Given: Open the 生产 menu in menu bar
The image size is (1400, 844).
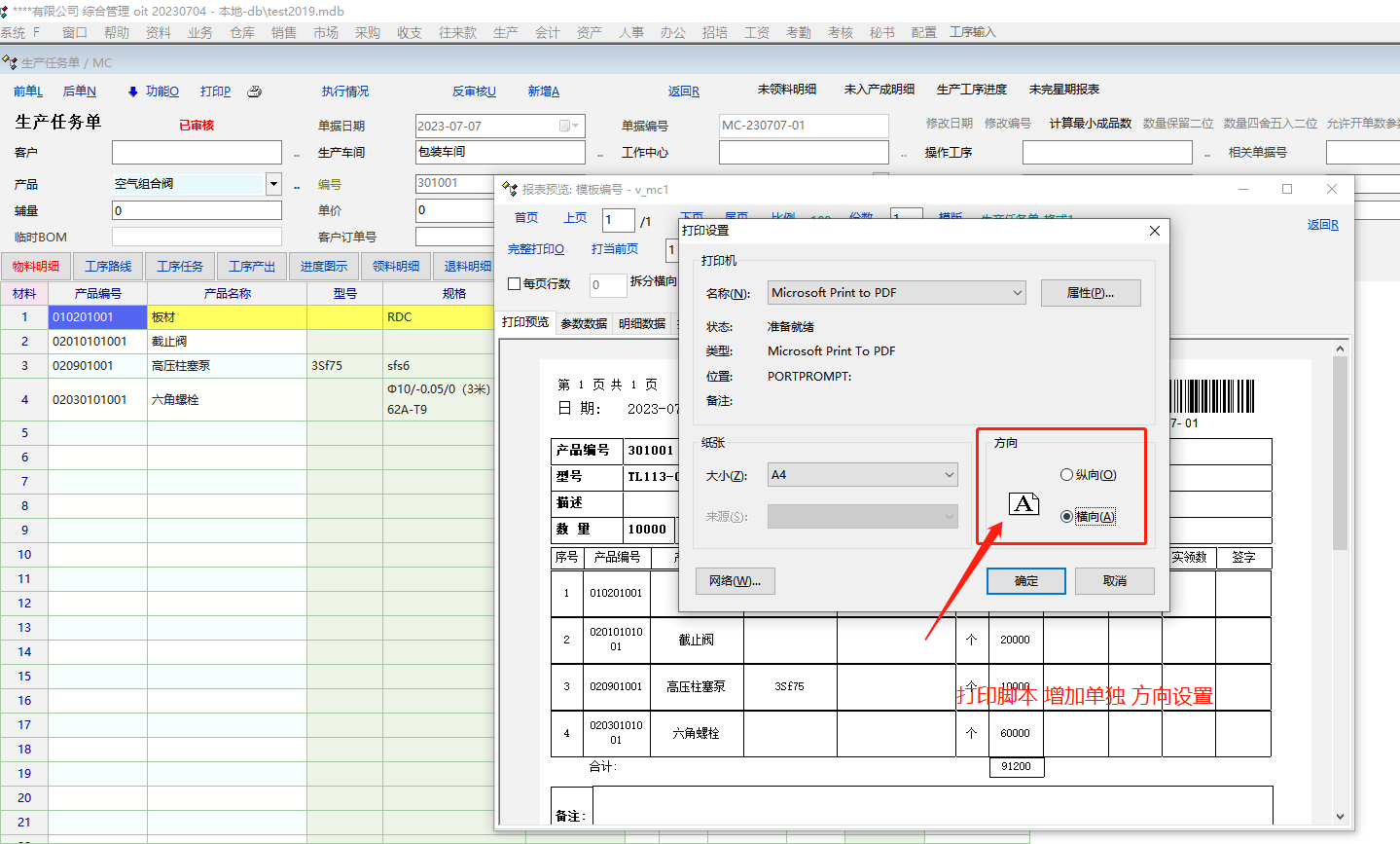Looking at the screenshot, I should tap(506, 33).
